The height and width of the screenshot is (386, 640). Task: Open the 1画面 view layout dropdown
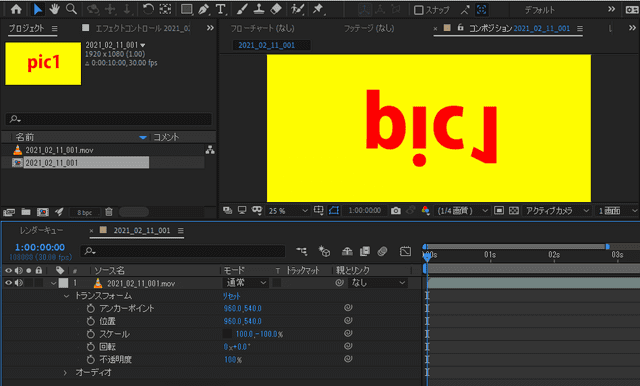(x=617, y=211)
